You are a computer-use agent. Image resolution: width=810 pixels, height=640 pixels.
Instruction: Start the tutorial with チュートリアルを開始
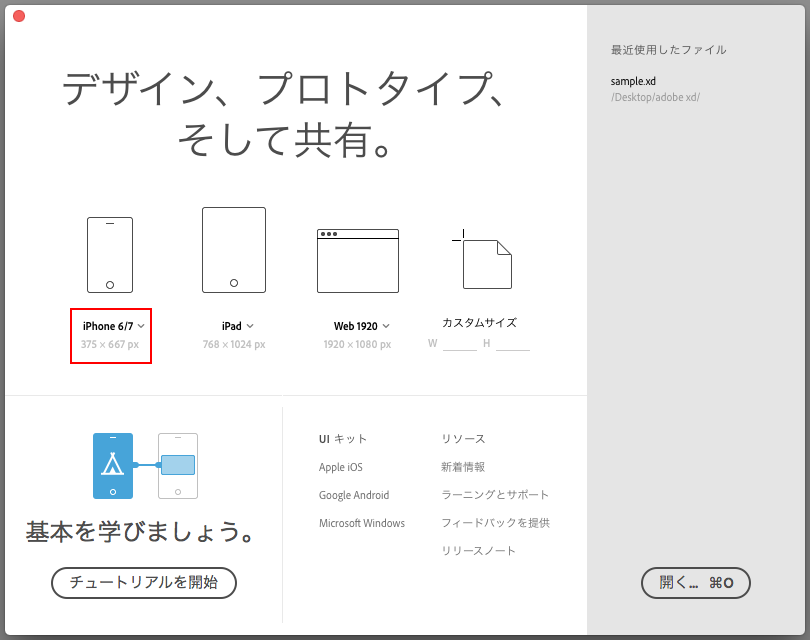click(144, 583)
